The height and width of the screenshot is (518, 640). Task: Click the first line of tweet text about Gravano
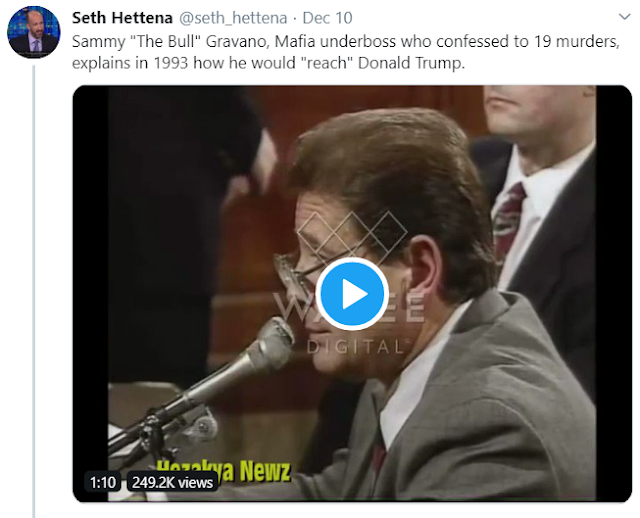click(346, 42)
